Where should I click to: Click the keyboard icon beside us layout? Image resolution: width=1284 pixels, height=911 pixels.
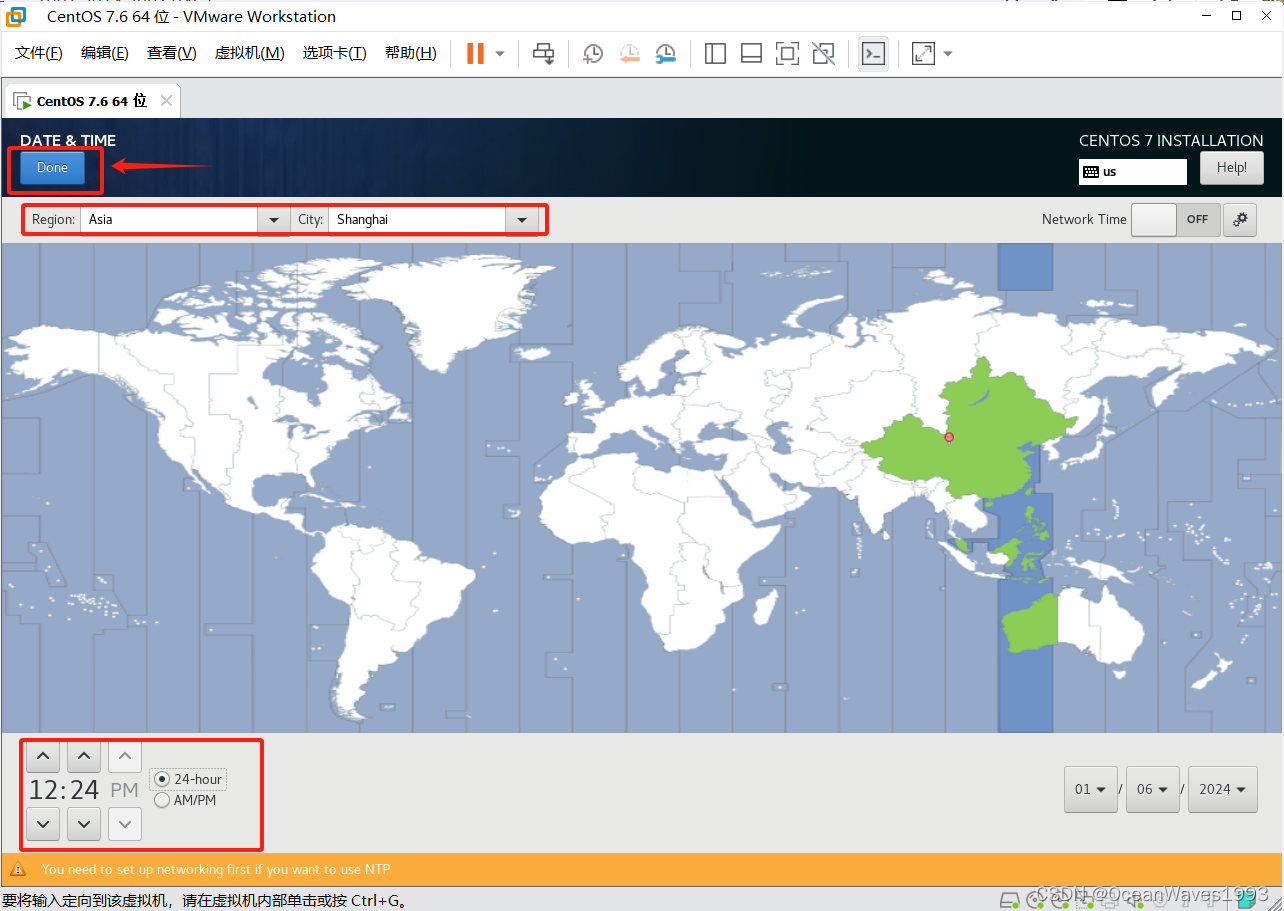coord(1091,172)
